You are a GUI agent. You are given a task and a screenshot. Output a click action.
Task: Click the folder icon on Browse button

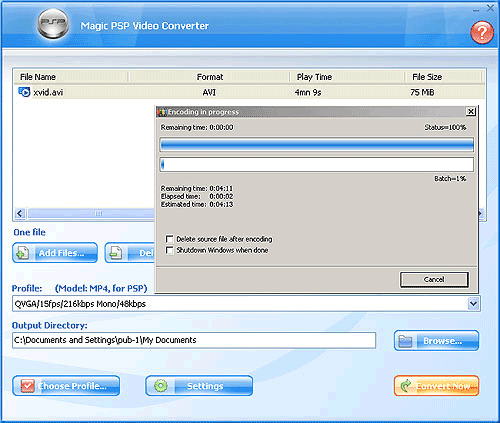[x=405, y=341]
